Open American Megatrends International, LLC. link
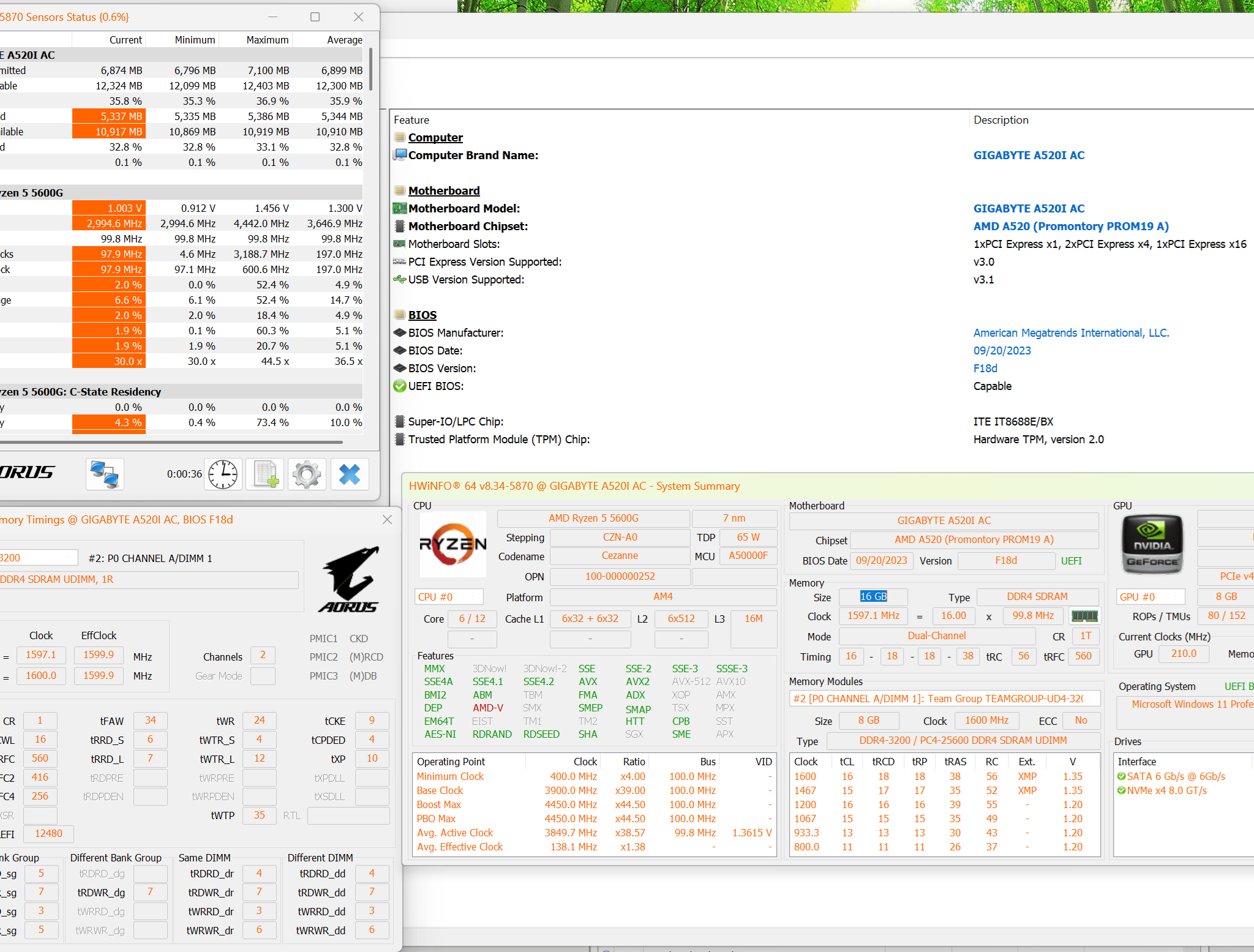The width and height of the screenshot is (1254, 952). (1071, 333)
